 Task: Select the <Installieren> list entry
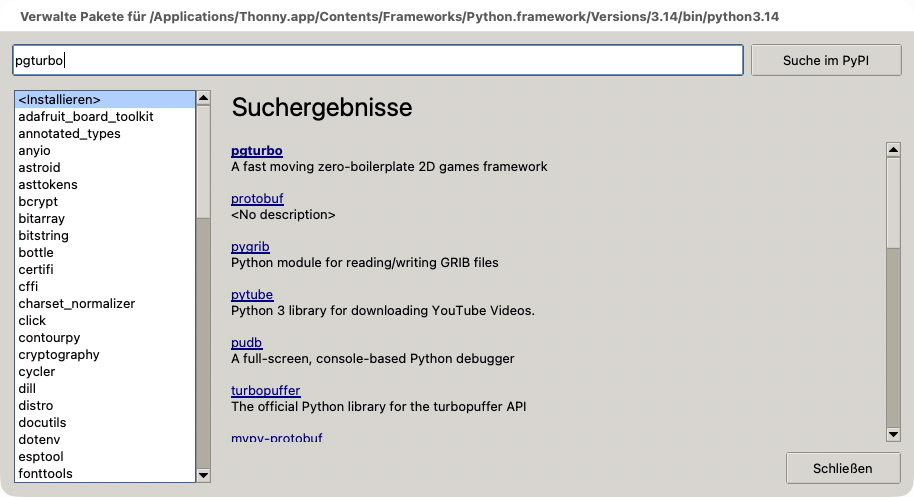pyautogui.click(x=105, y=100)
